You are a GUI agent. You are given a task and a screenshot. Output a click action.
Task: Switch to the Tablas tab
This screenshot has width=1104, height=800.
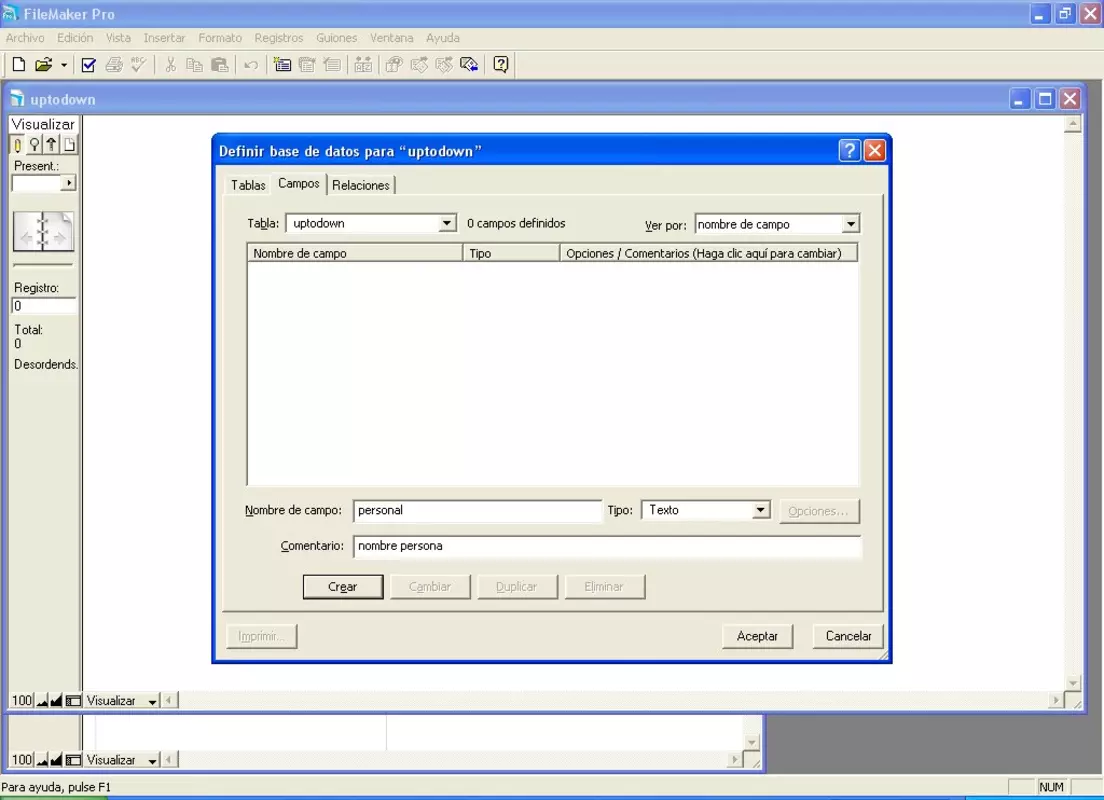coord(248,185)
